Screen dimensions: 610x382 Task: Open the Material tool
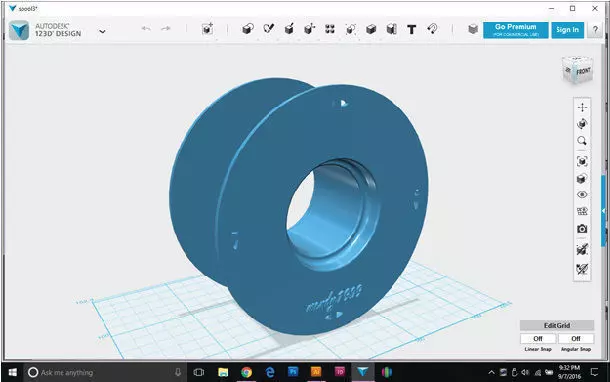tap(473, 29)
